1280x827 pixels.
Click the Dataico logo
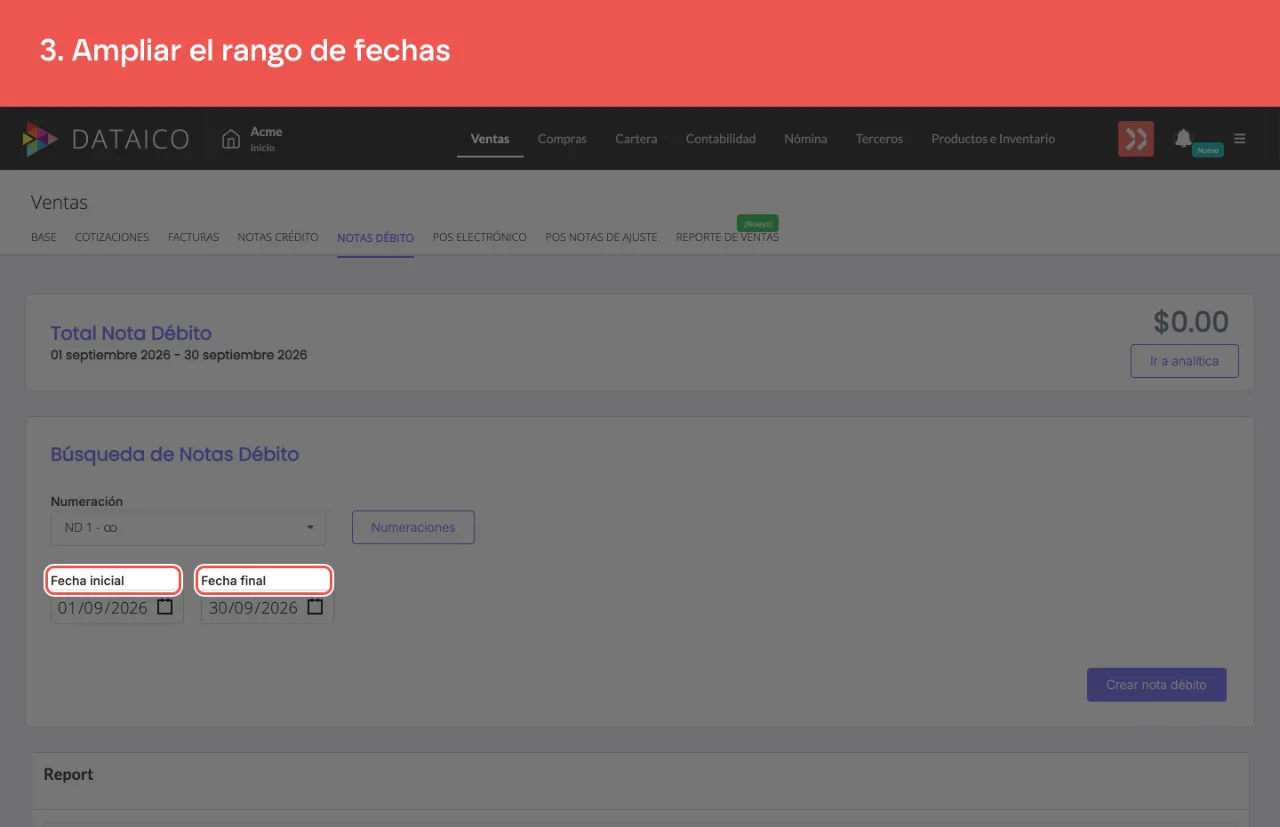[x=106, y=139]
